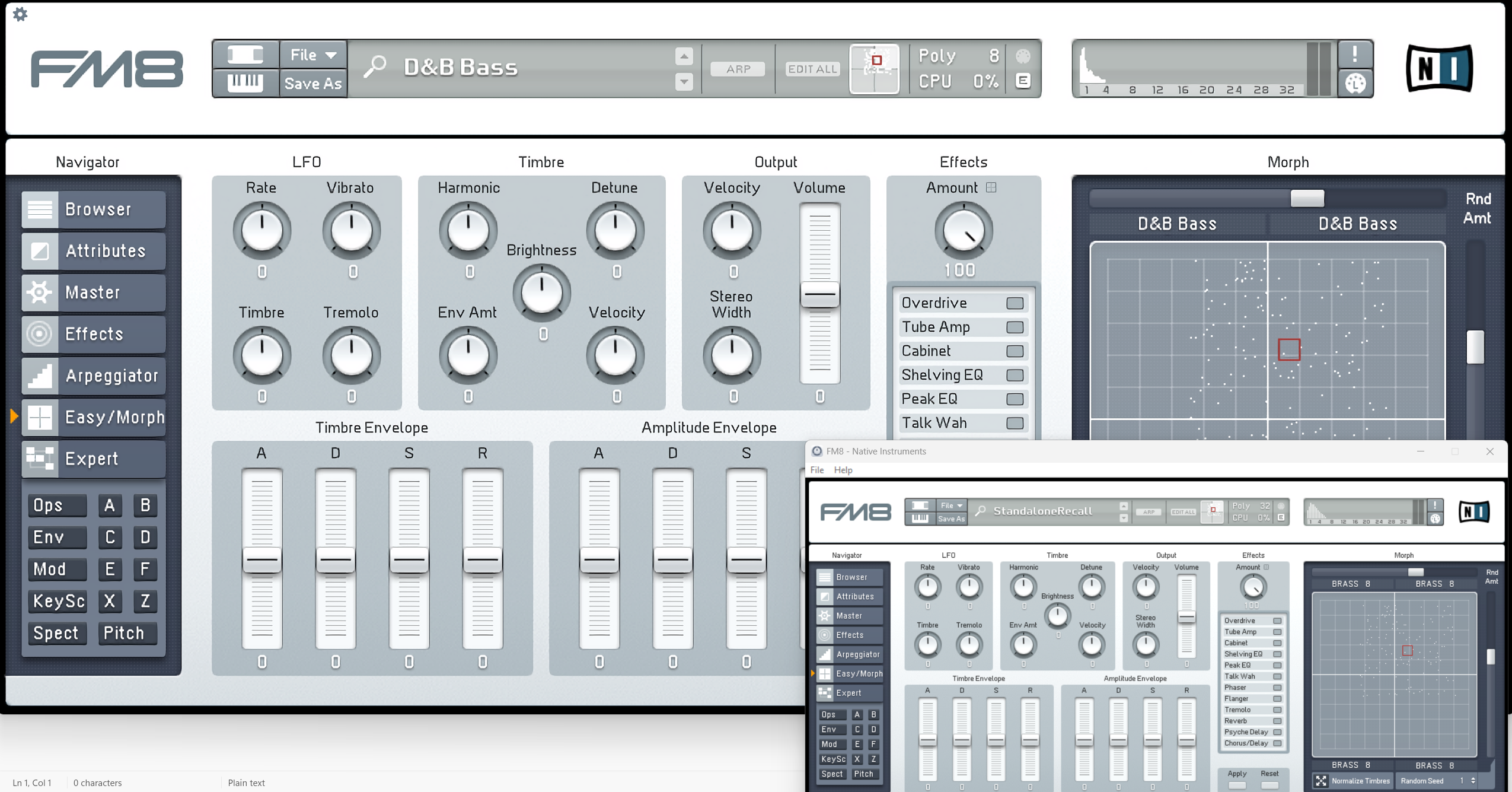
Task: Click the NI logo in D&B Bass window
Action: [1439, 68]
